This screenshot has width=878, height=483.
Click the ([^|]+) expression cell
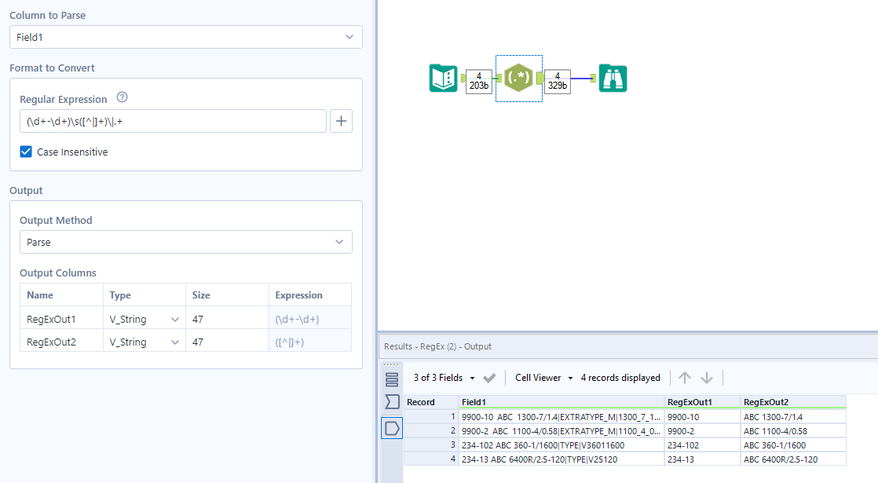(310, 342)
